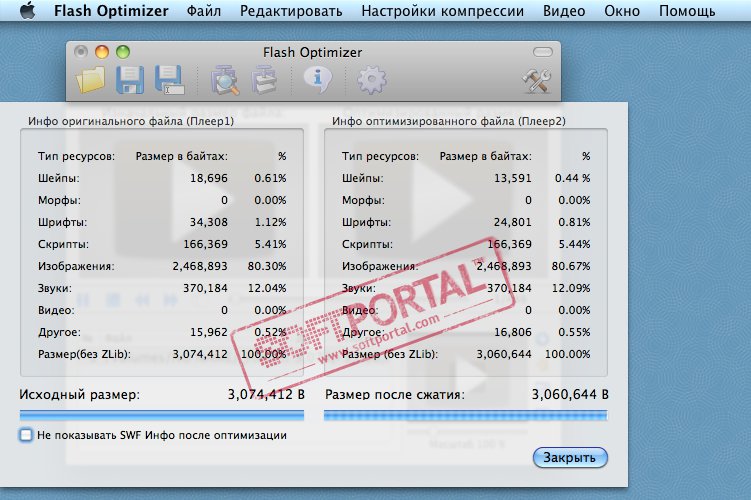Open the Редактировать menu

(x=291, y=11)
